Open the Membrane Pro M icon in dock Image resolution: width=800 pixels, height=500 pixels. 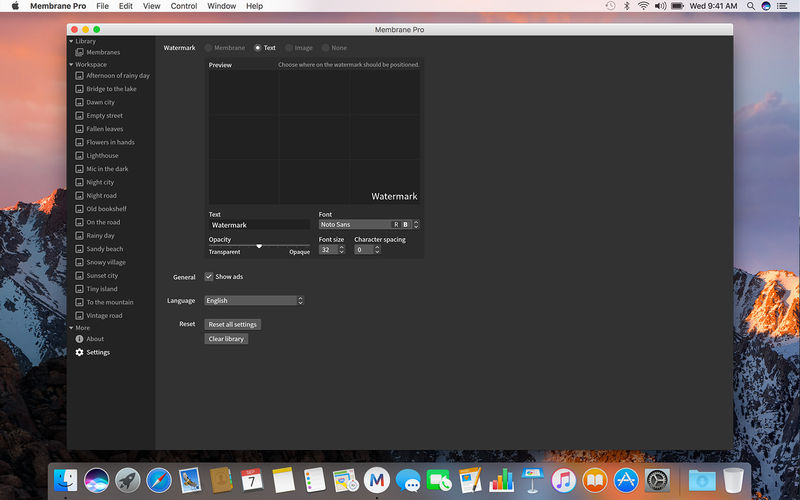(x=377, y=480)
